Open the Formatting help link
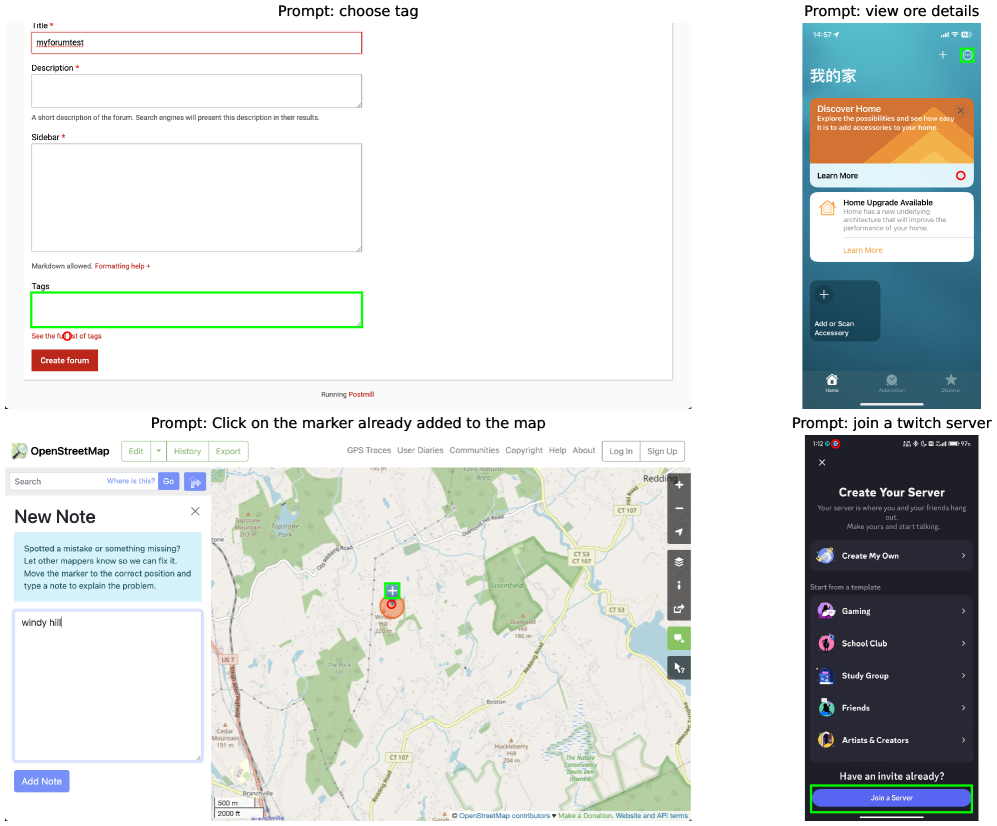 [x=122, y=266]
